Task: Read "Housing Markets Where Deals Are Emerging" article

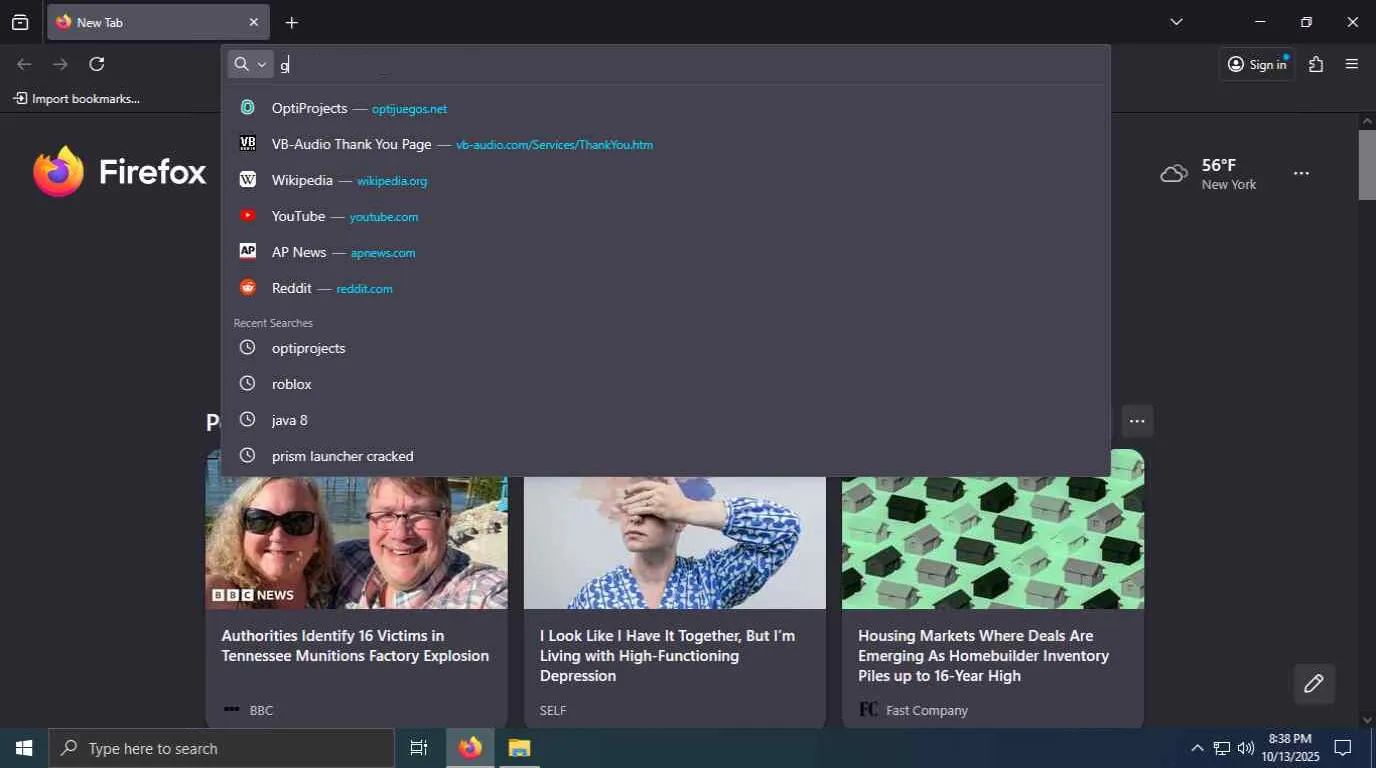Action: pos(983,656)
